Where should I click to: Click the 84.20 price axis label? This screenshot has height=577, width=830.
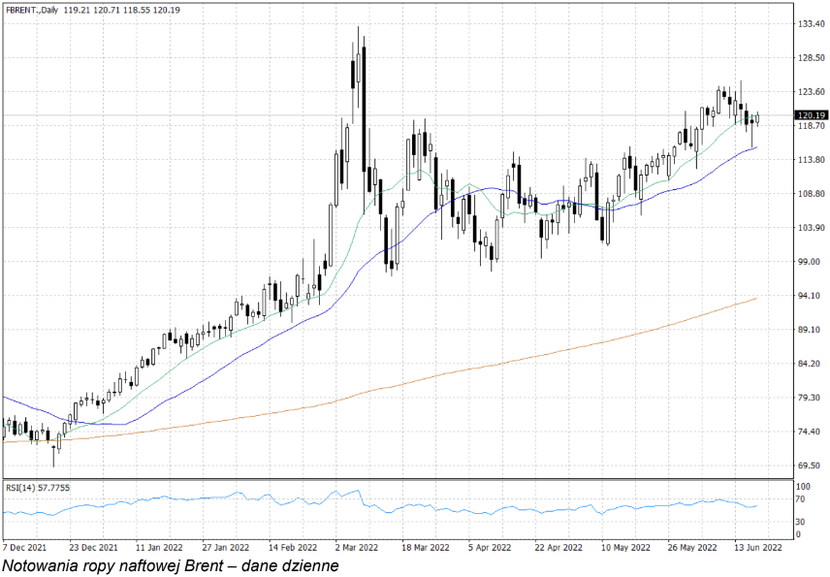click(x=807, y=364)
